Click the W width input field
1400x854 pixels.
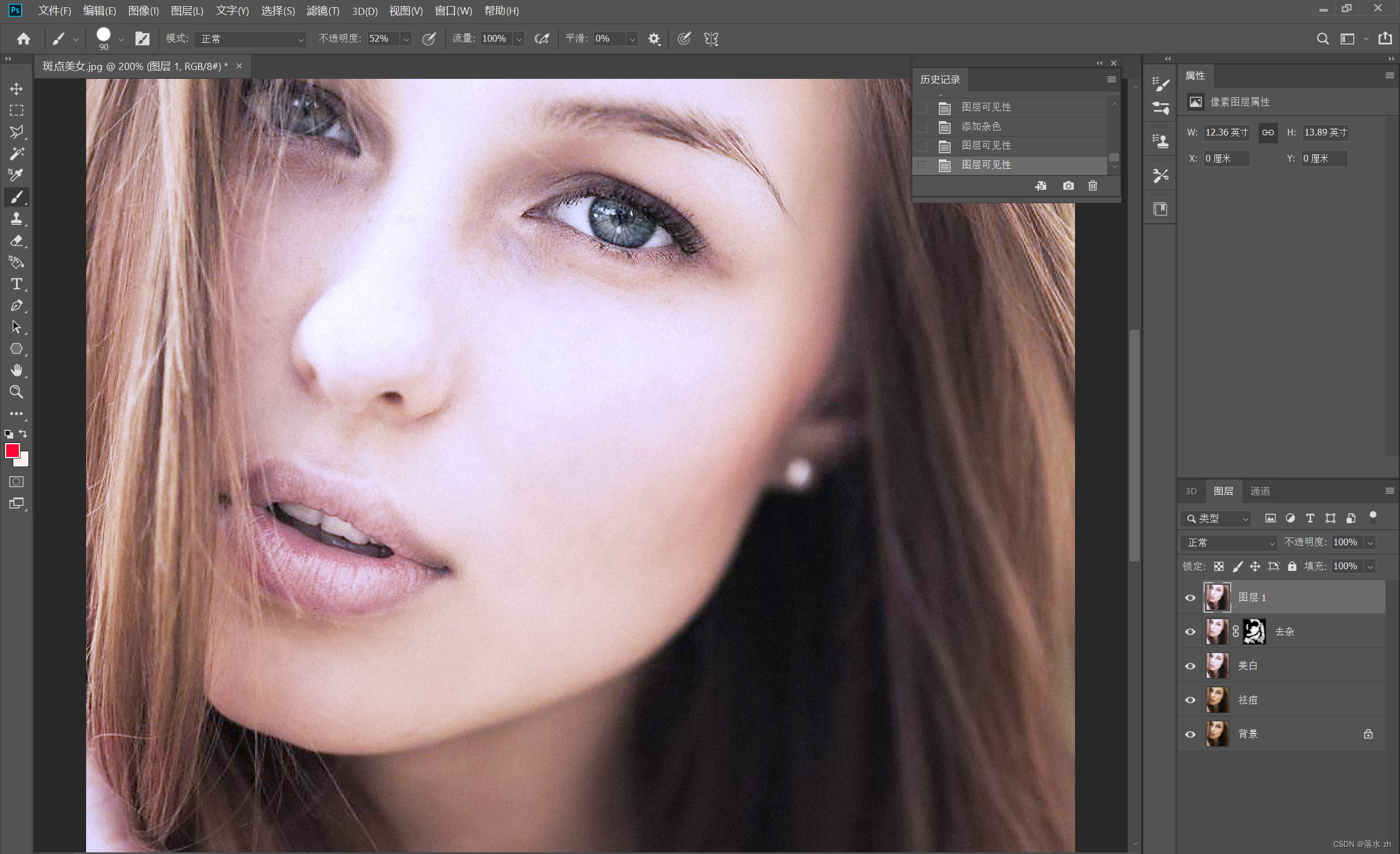coord(1226,132)
